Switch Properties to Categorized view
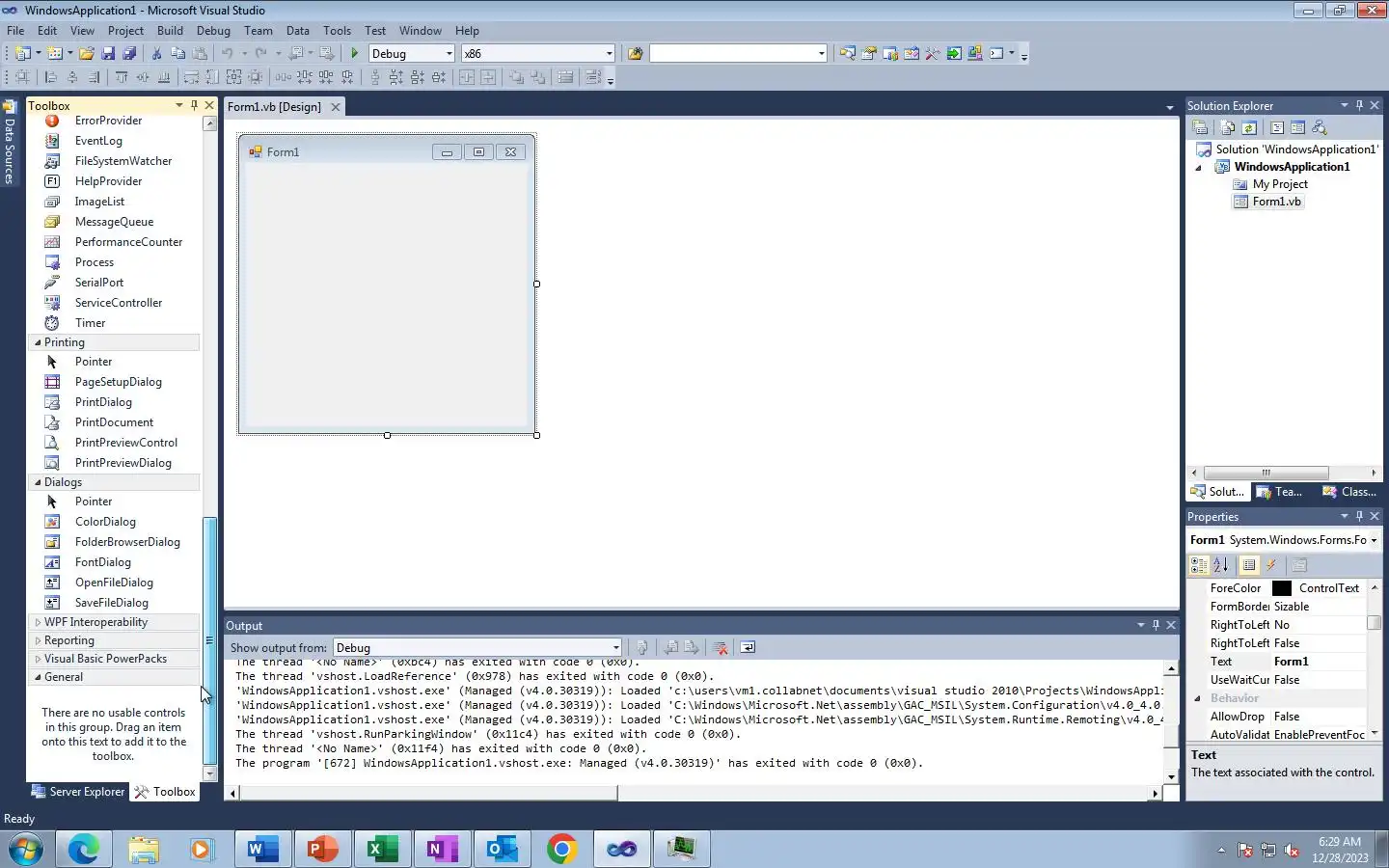This screenshot has width=1389, height=868. [1199, 565]
